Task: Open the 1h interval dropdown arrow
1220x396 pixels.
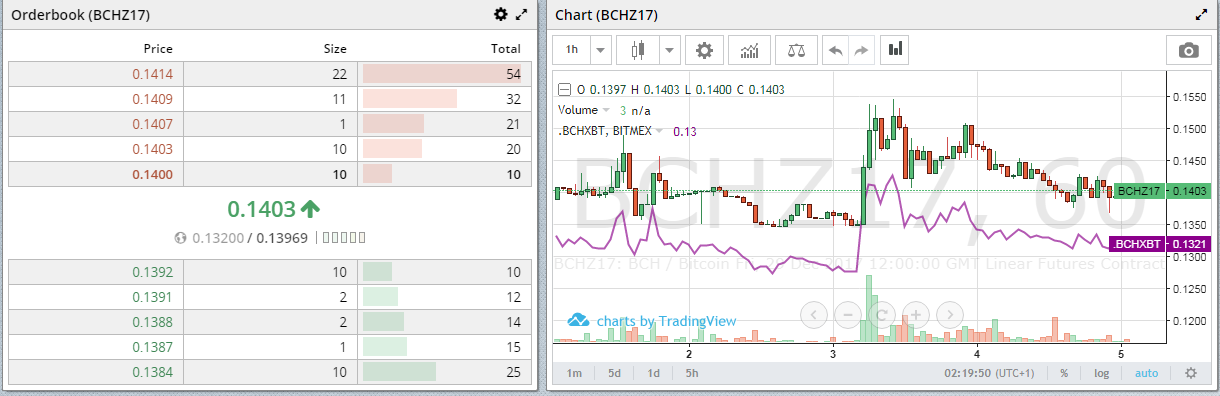Action: point(600,49)
